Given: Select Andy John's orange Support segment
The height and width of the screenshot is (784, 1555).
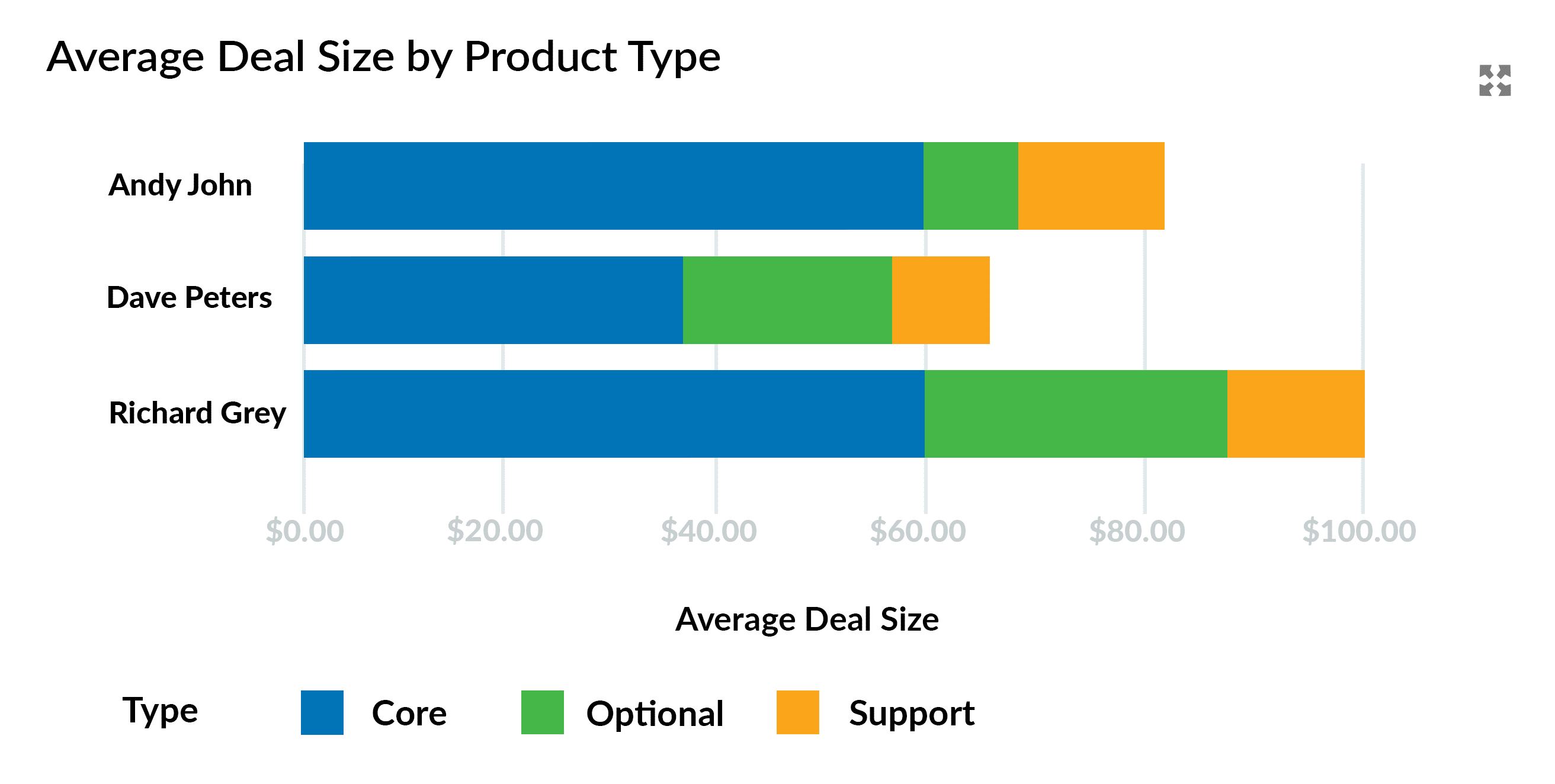Looking at the screenshot, I should [x=1091, y=186].
